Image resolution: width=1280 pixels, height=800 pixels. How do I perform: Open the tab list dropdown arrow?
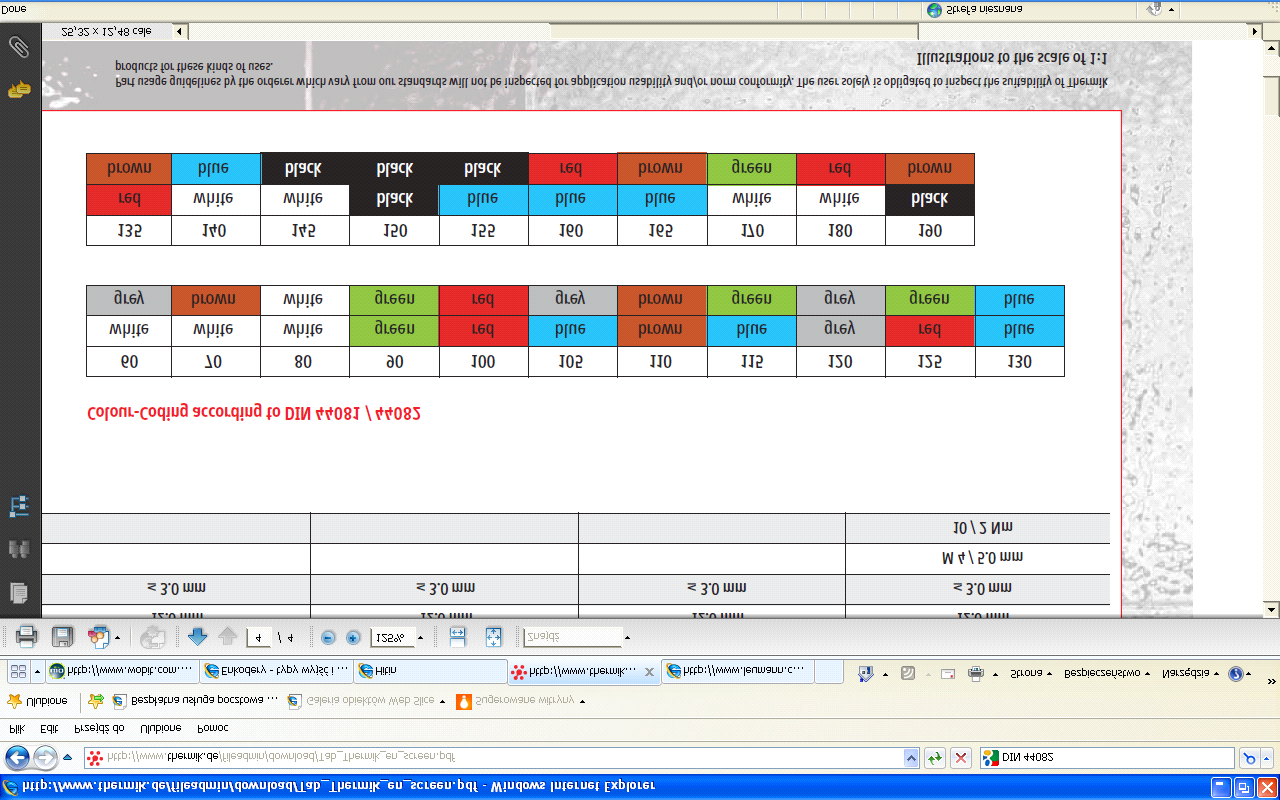point(37,672)
